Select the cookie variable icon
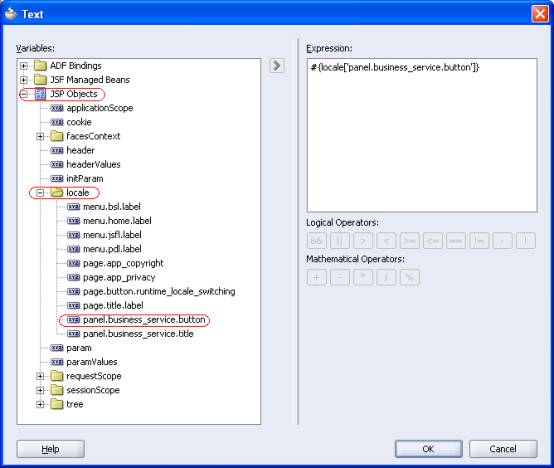554x468 pixels. pyautogui.click(x=57, y=122)
